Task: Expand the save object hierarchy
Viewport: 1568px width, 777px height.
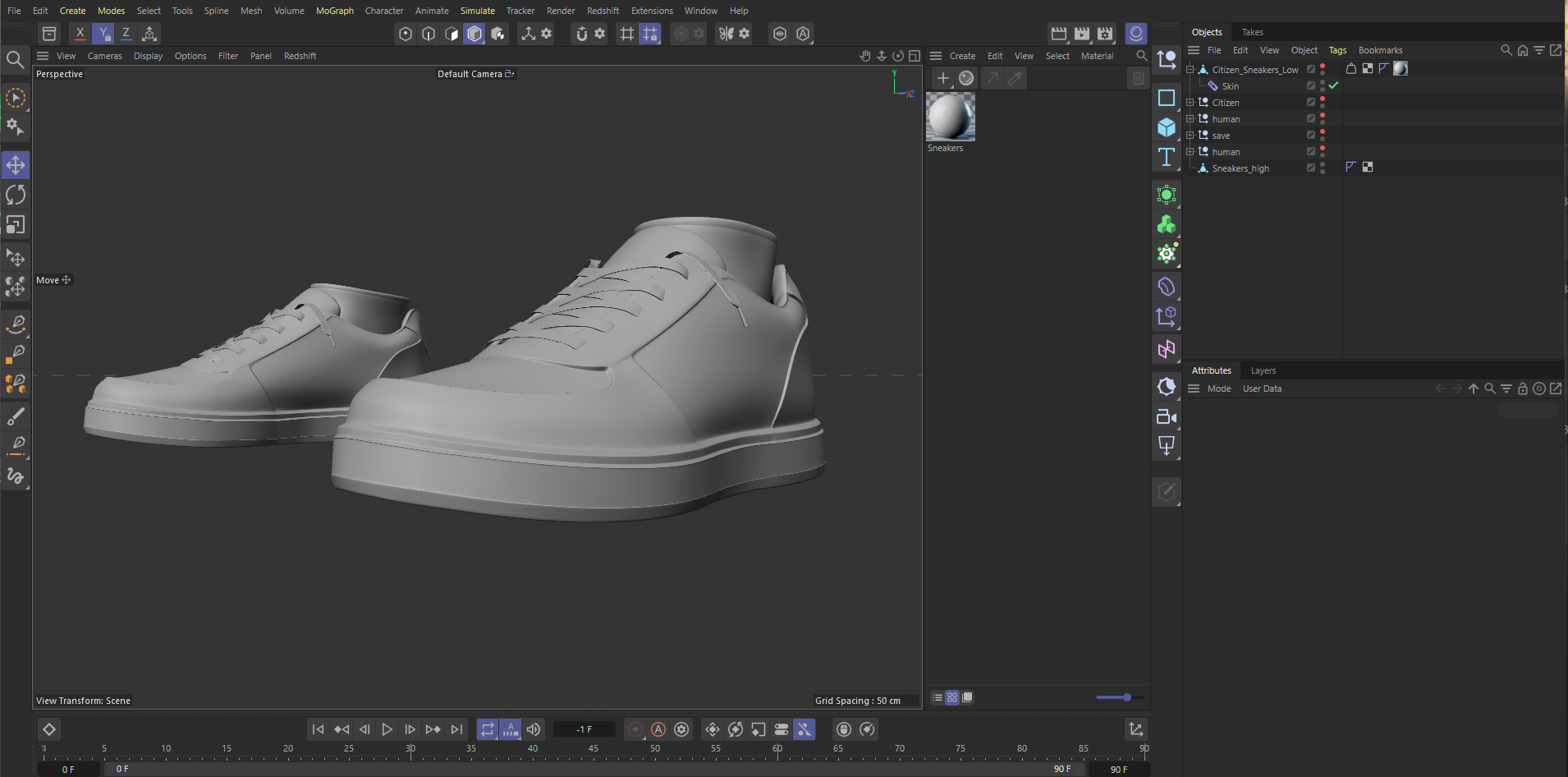Action: pyautogui.click(x=1190, y=136)
